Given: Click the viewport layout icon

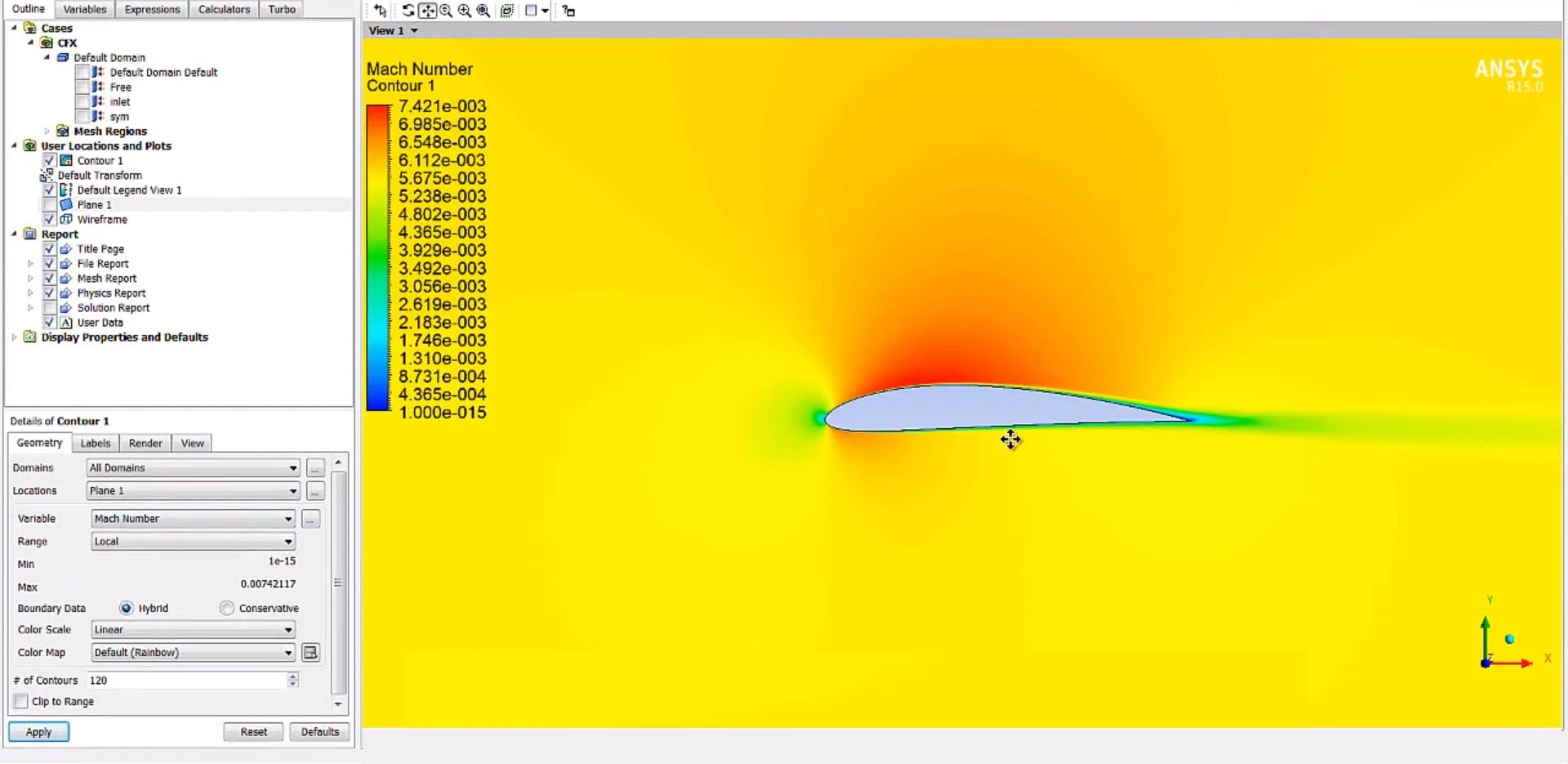Looking at the screenshot, I should (531, 11).
